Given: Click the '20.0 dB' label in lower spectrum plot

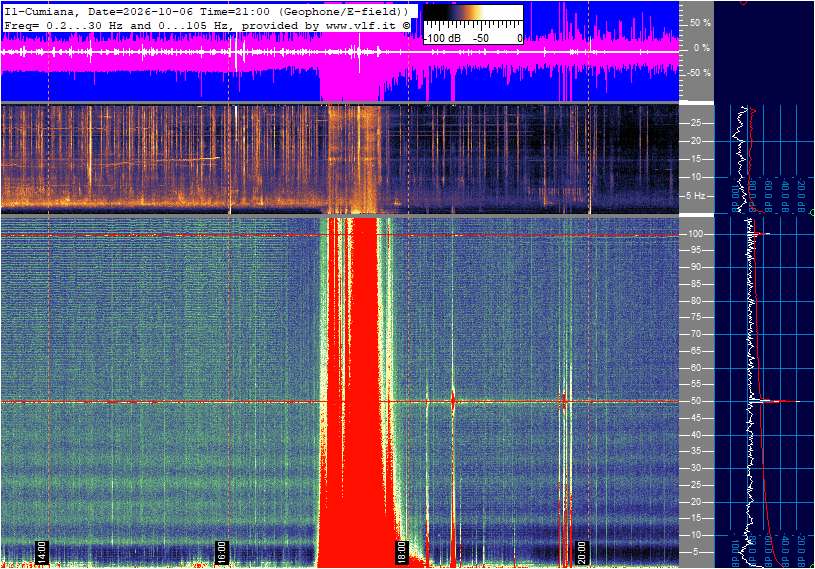Looking at the screenshot, I should 801,551.
